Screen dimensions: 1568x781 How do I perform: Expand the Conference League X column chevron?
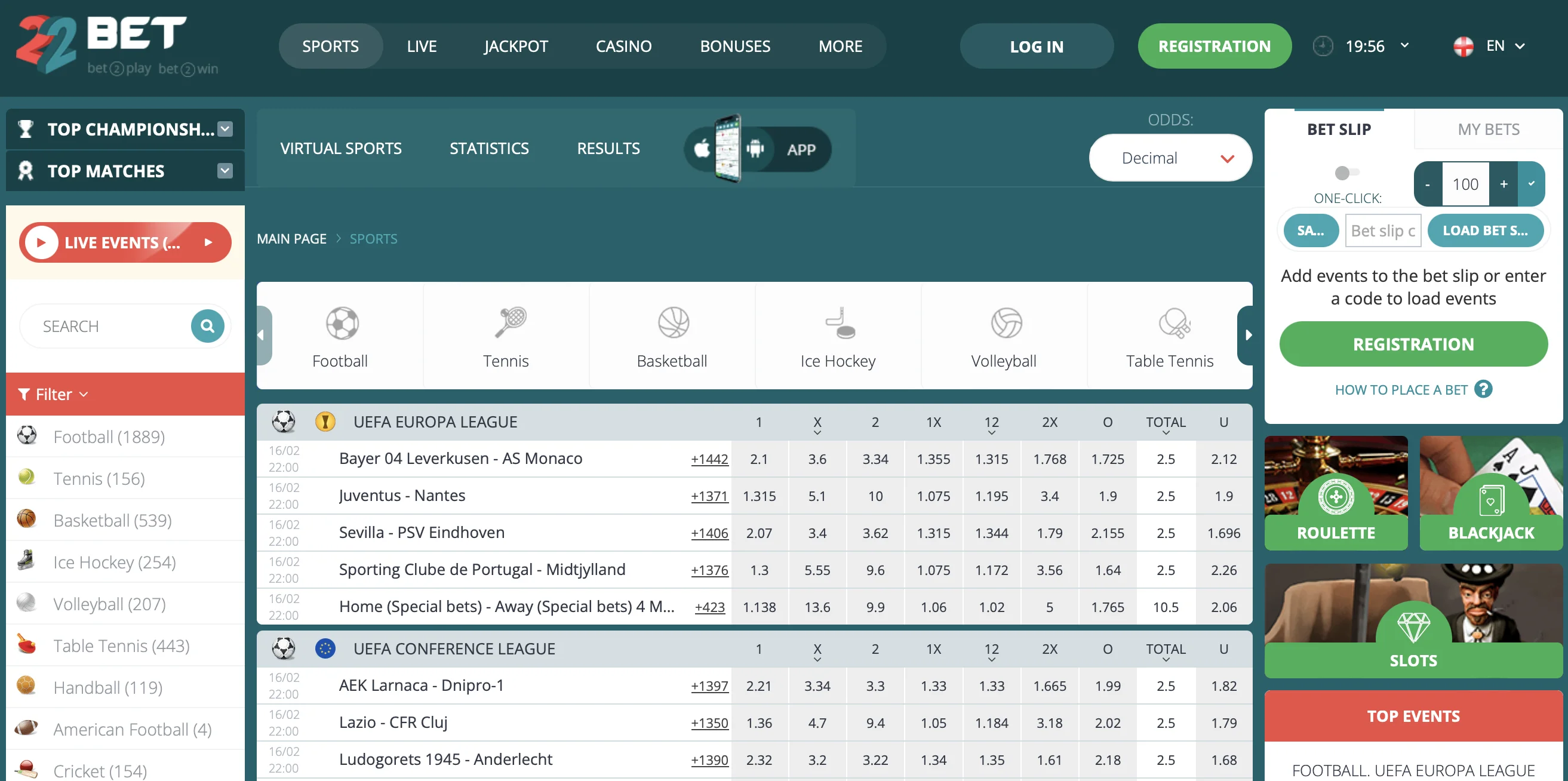pos(817,660)
